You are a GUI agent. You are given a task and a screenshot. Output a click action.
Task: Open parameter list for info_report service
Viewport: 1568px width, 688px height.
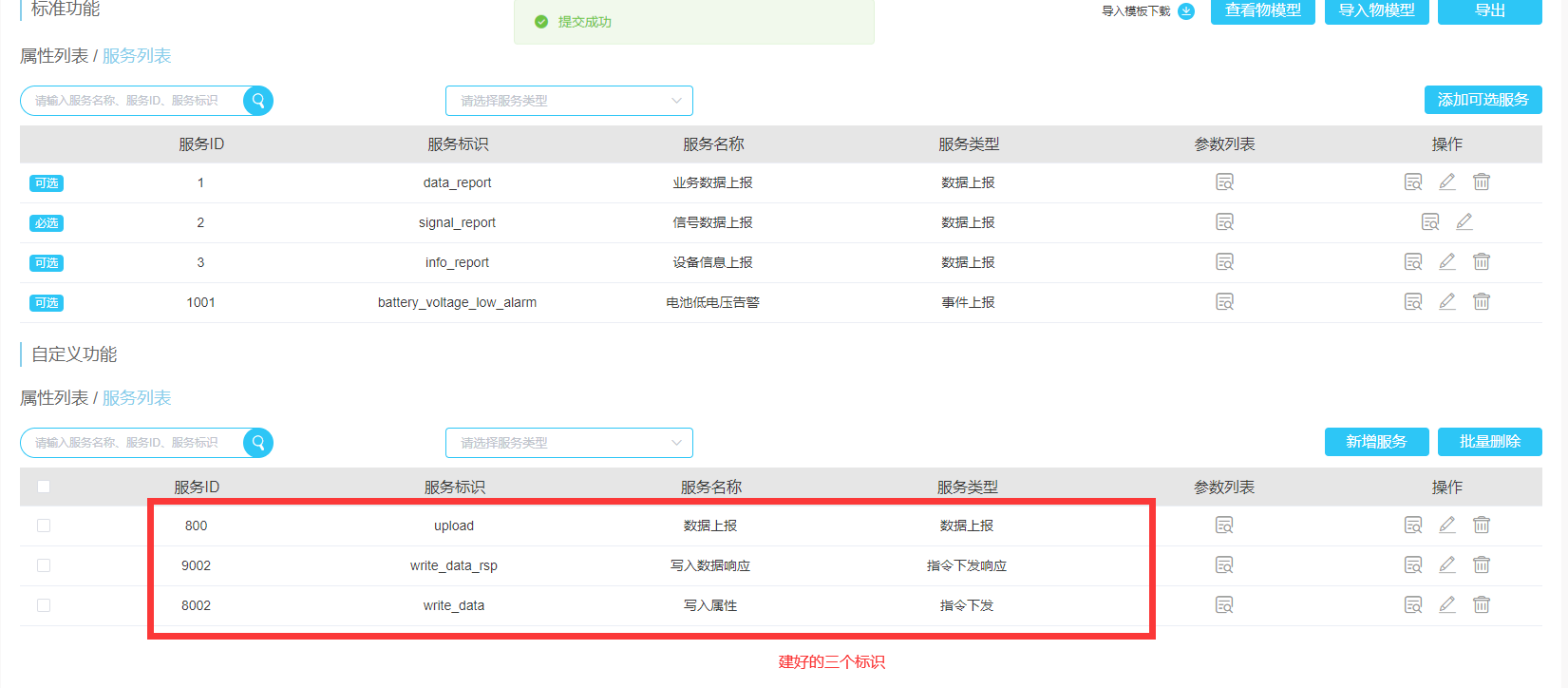point(1225,262)
